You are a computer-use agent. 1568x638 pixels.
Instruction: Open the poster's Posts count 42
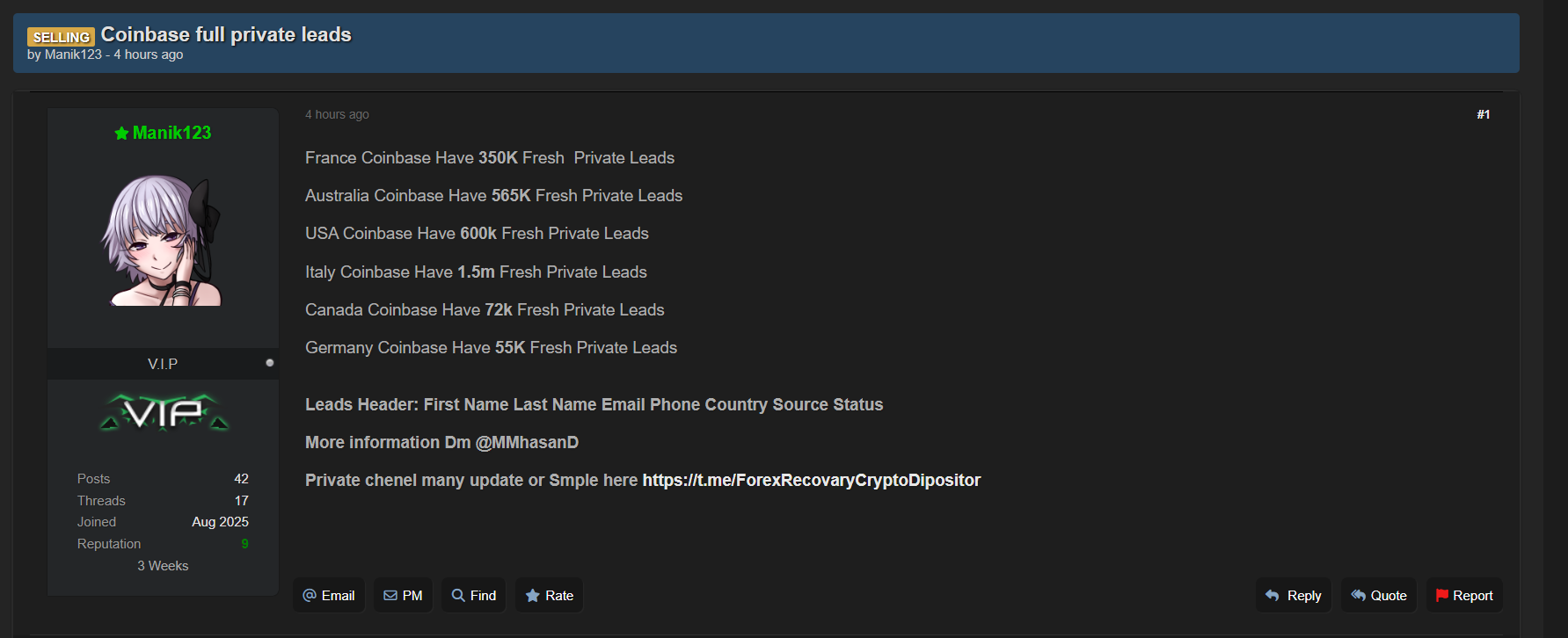coord(241,479)
